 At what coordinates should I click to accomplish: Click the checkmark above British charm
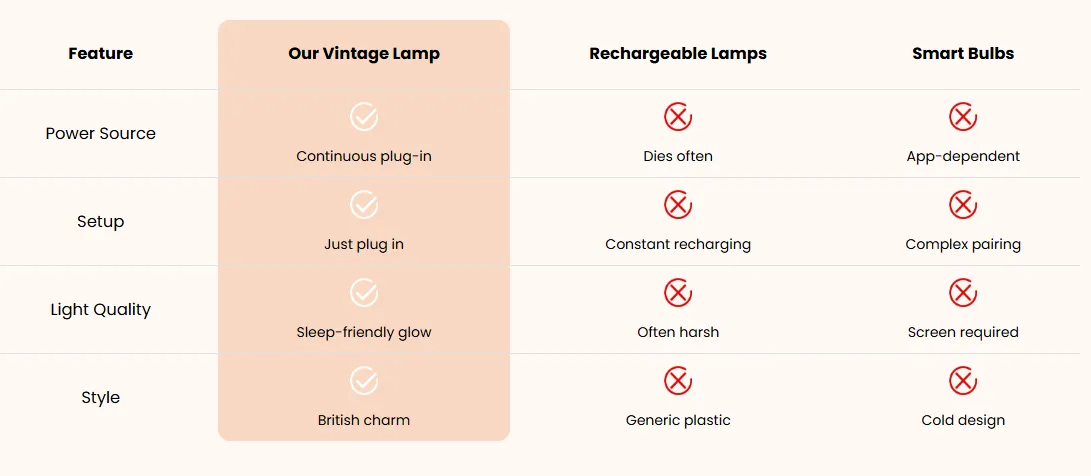[364, 381]
